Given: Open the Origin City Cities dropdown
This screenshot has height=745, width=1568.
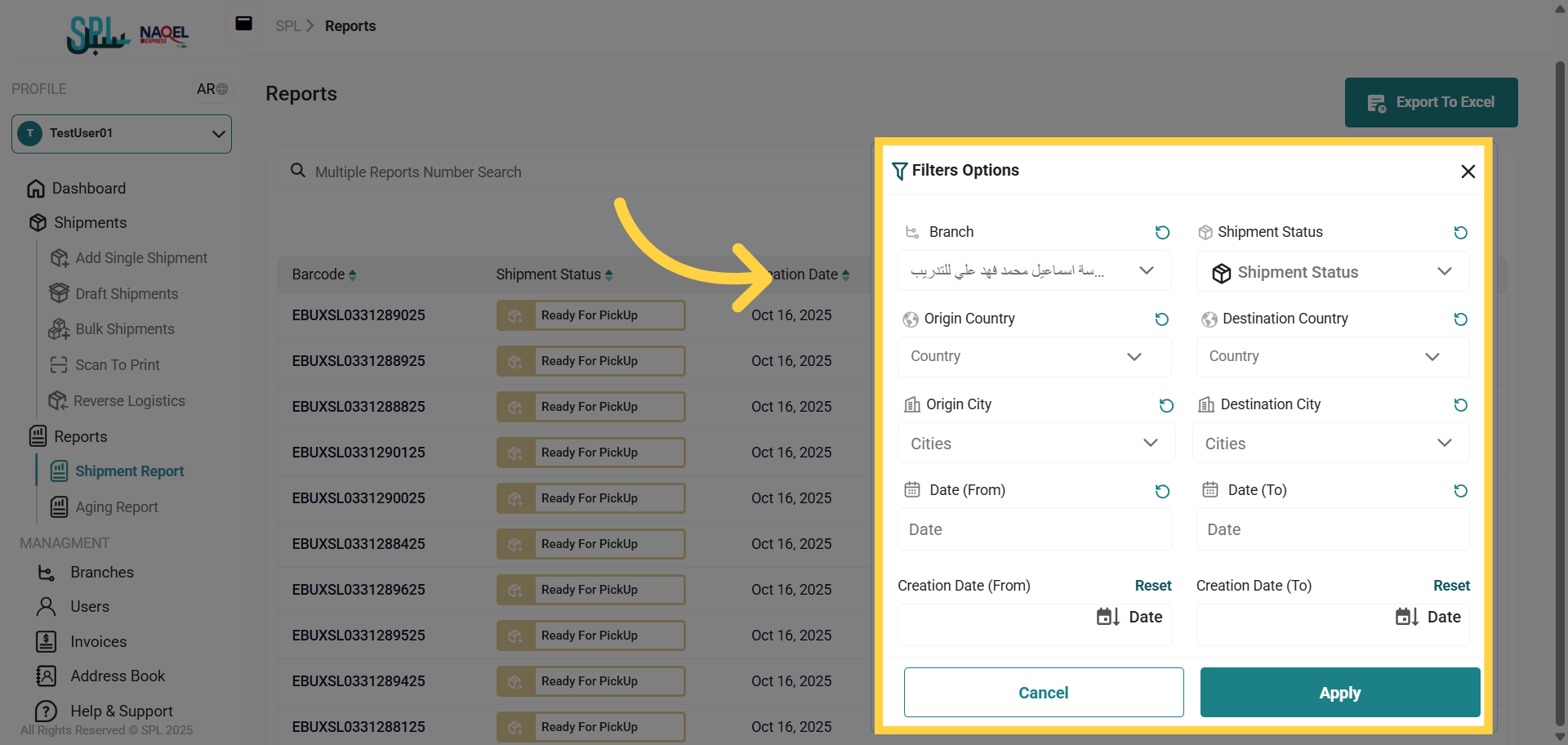Looking at the screenshot, I should [x=1035, y=444].
